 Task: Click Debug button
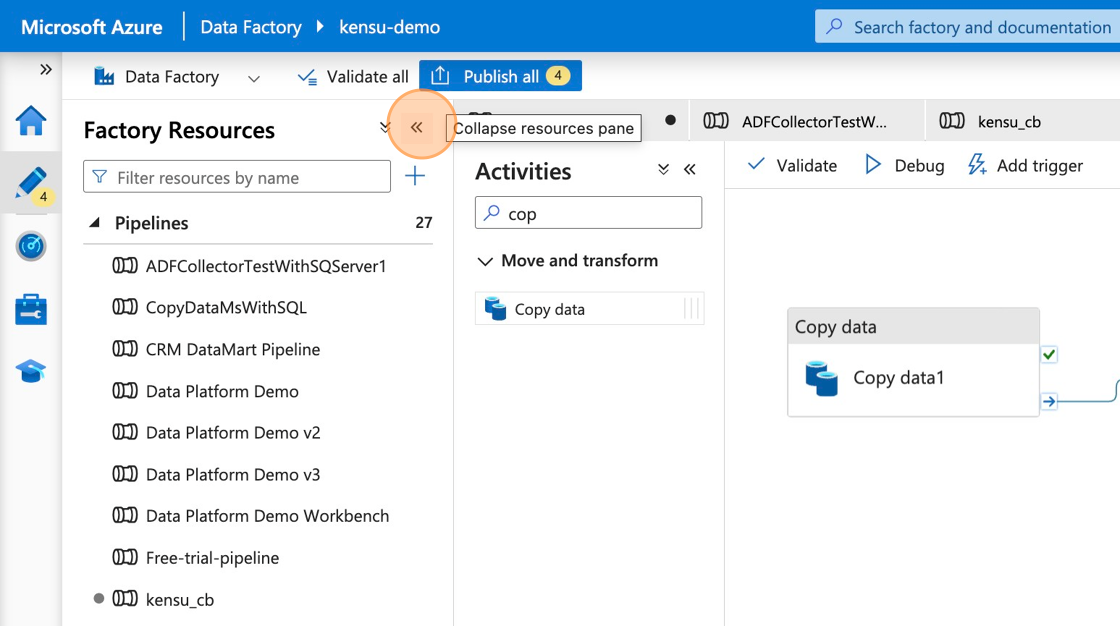click(x=904, y=165)
